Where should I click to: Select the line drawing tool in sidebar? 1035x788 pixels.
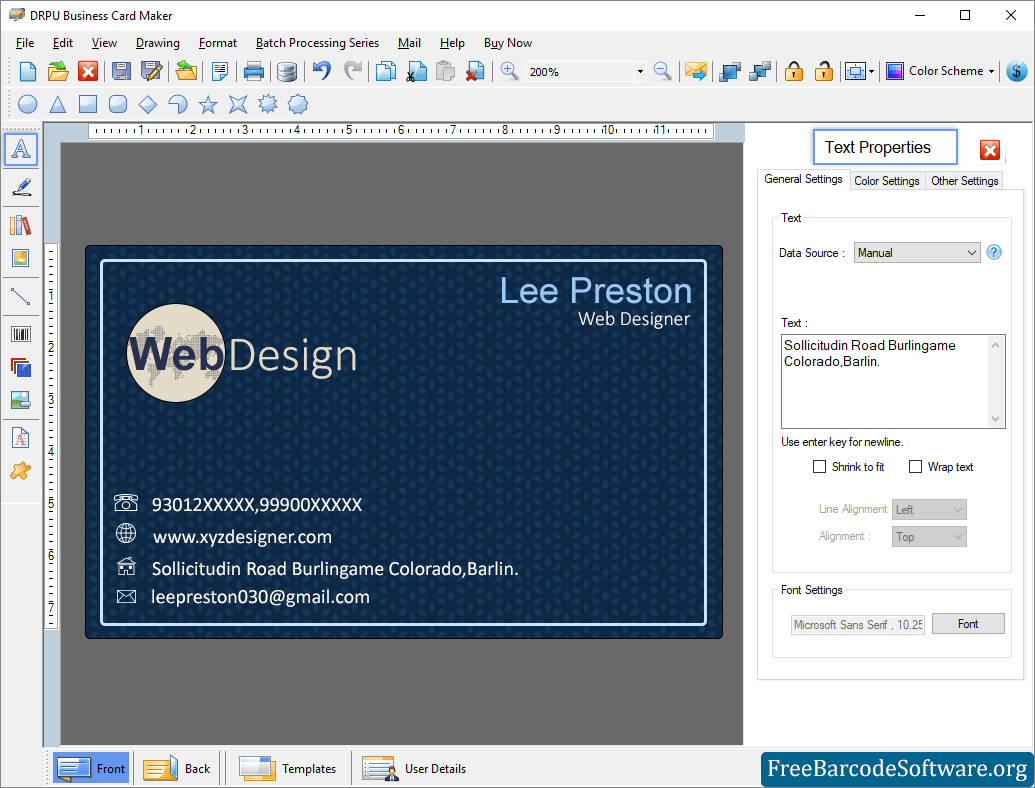coord(21,296)
